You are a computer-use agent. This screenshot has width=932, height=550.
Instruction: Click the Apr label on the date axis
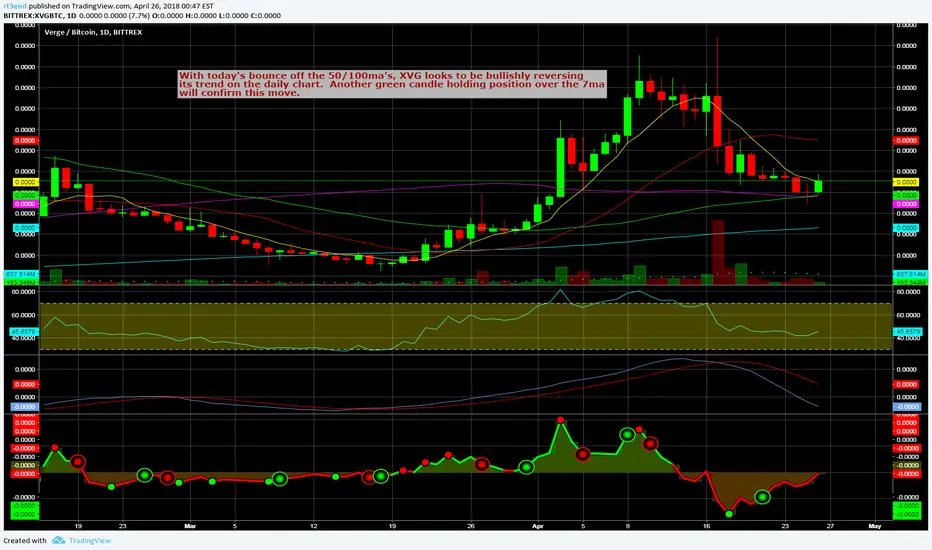(538, 526)
